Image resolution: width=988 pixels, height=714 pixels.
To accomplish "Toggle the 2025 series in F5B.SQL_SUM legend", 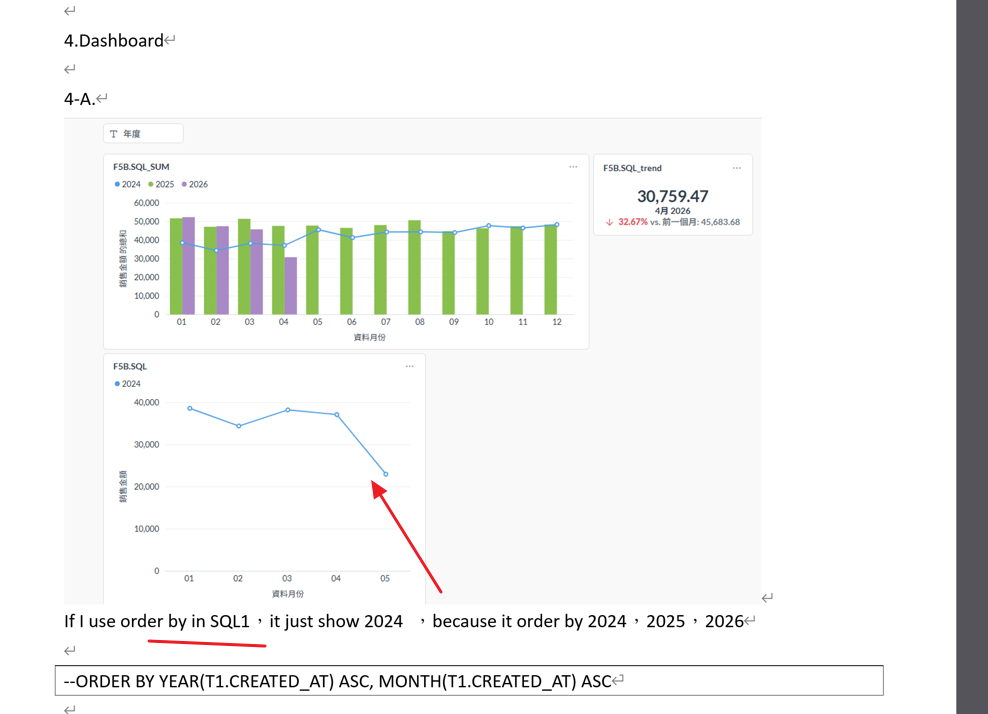I will coord(161,184).
